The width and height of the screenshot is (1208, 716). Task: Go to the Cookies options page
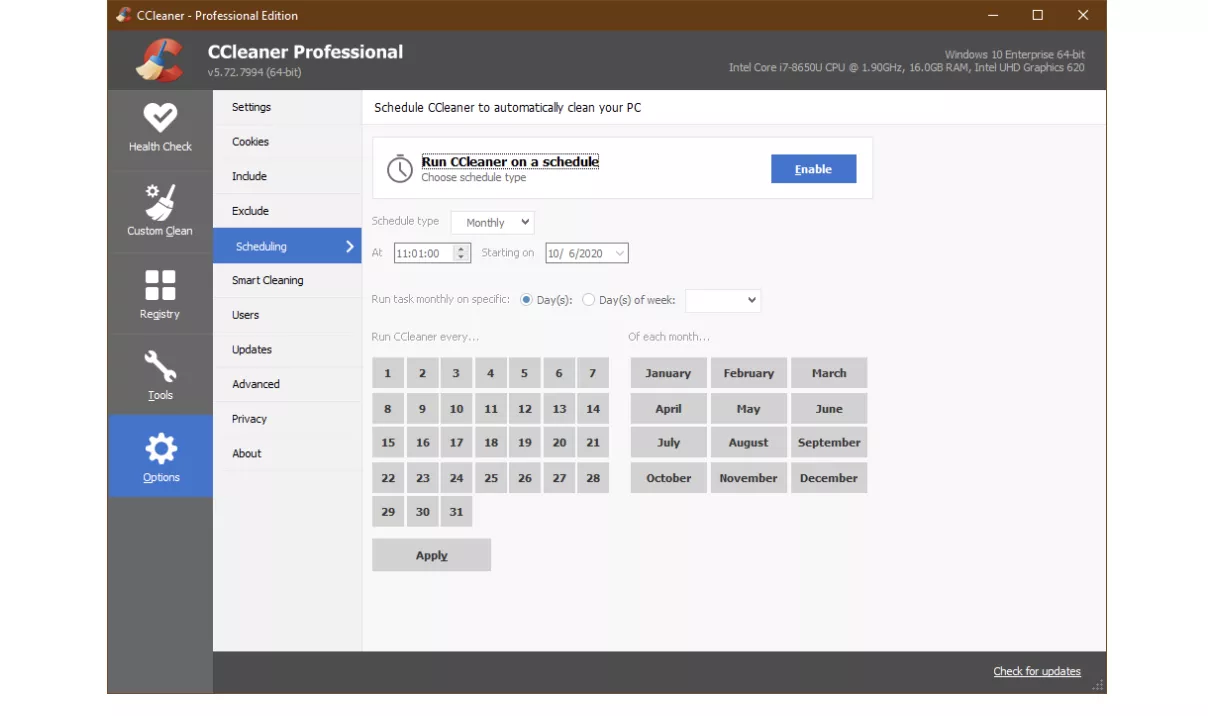coord(250,142)
